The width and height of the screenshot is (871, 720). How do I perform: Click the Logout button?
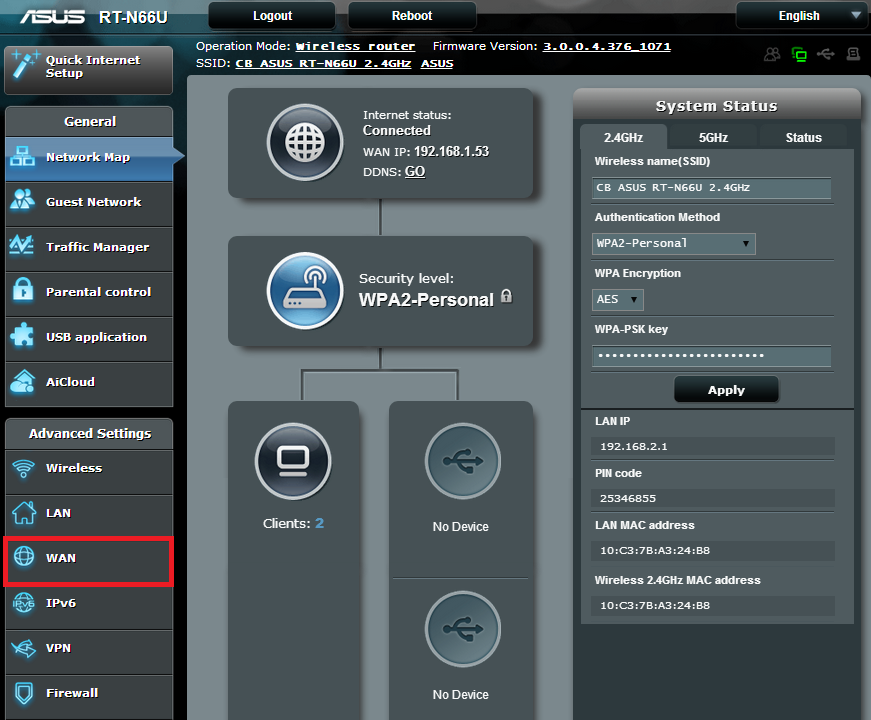(x=272, y=16)
